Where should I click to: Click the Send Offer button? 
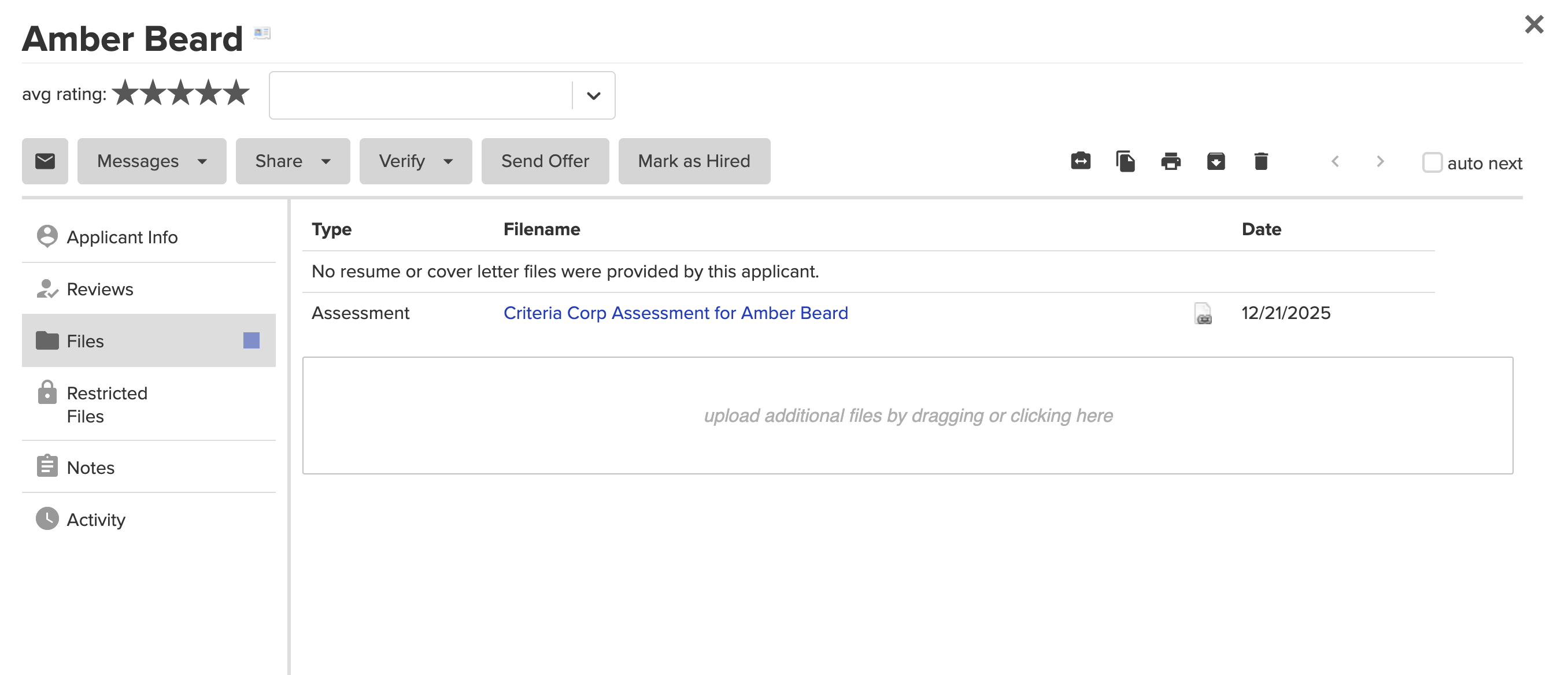(x=545, y=161)
